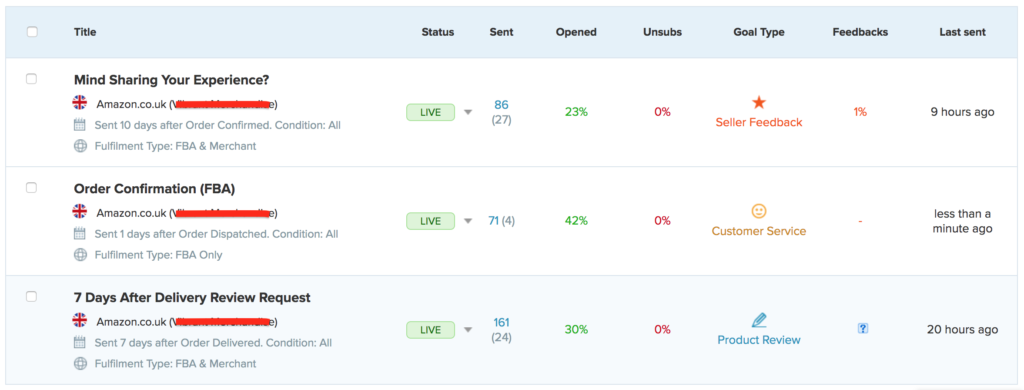
Task: Tick the select-all checkbox in header
Action: coord(32,32)
